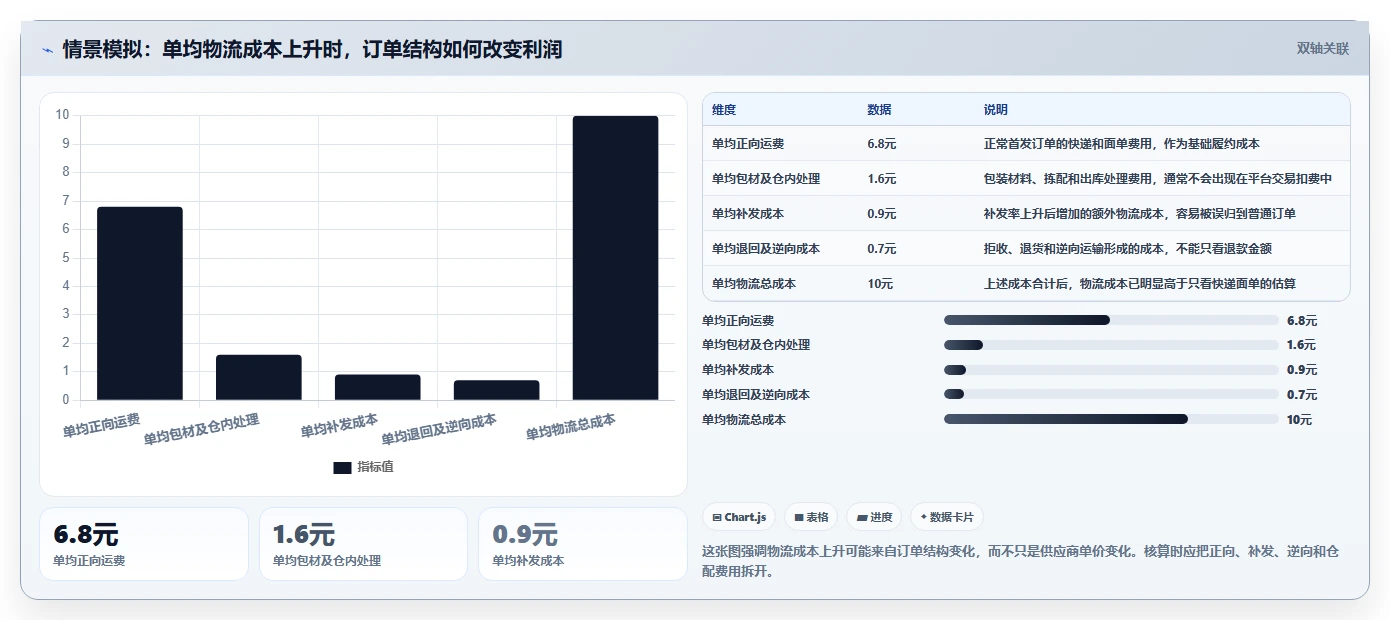Click the 单均退回及逆向成本 chart bar
Screen dimensions: 1390x620
497,391
